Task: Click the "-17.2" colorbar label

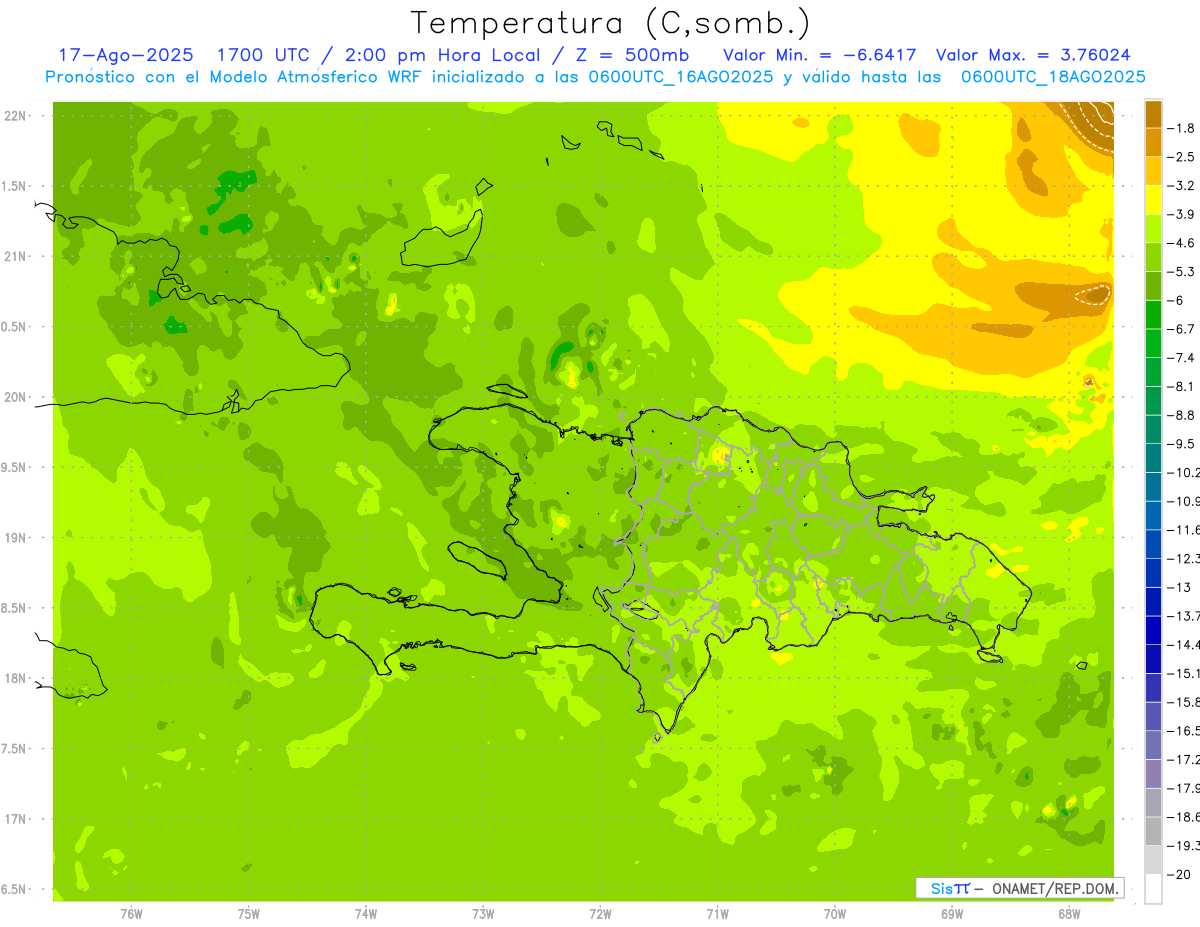Action: pyautogui.click(x=1185, y=759)
